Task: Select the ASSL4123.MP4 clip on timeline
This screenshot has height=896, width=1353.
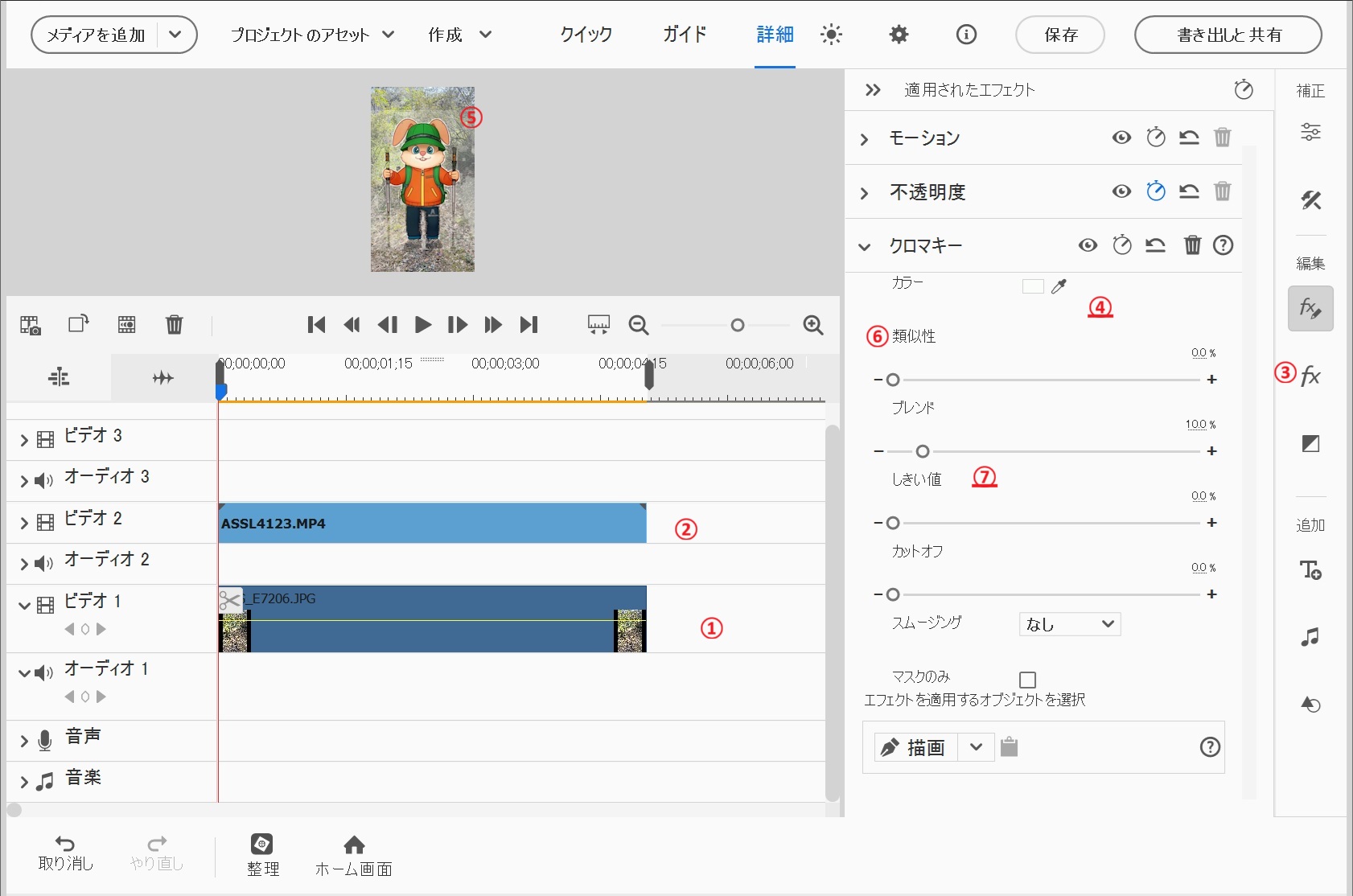Action: pyautogui.click(x=431, y=524)
